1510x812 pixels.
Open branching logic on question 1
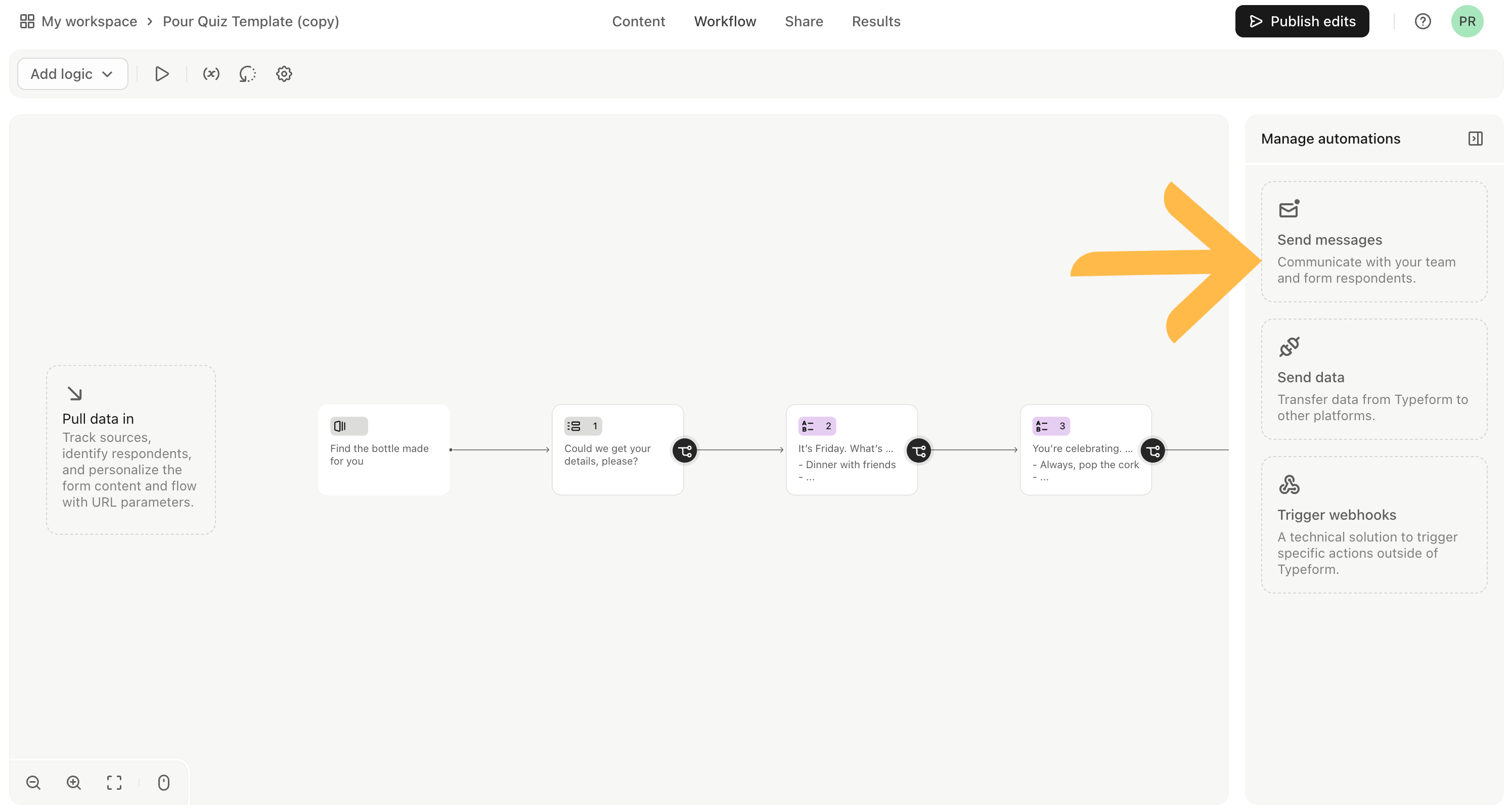tap(685, 451)
